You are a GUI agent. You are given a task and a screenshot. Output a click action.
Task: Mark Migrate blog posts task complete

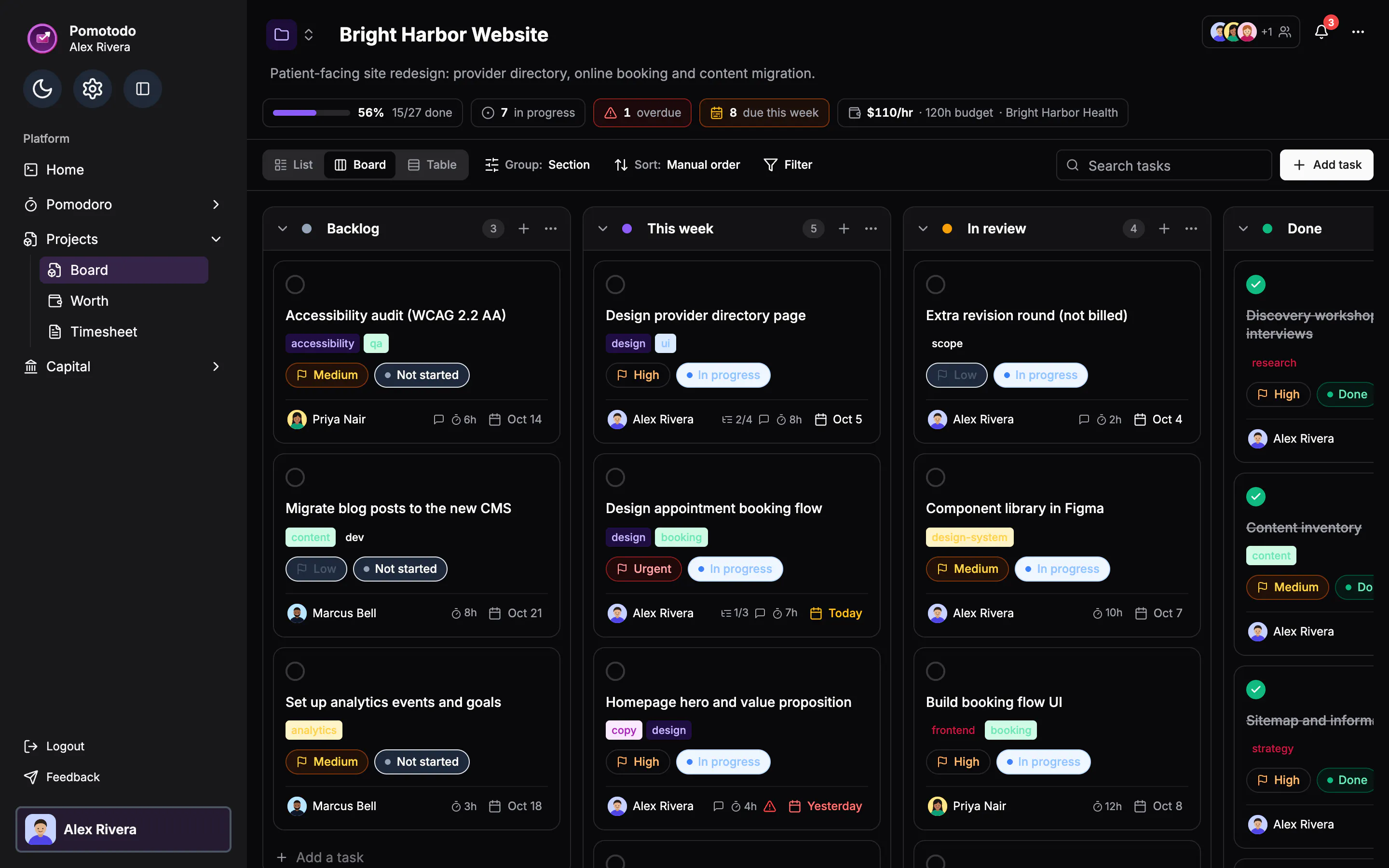[x=295, y=477]
